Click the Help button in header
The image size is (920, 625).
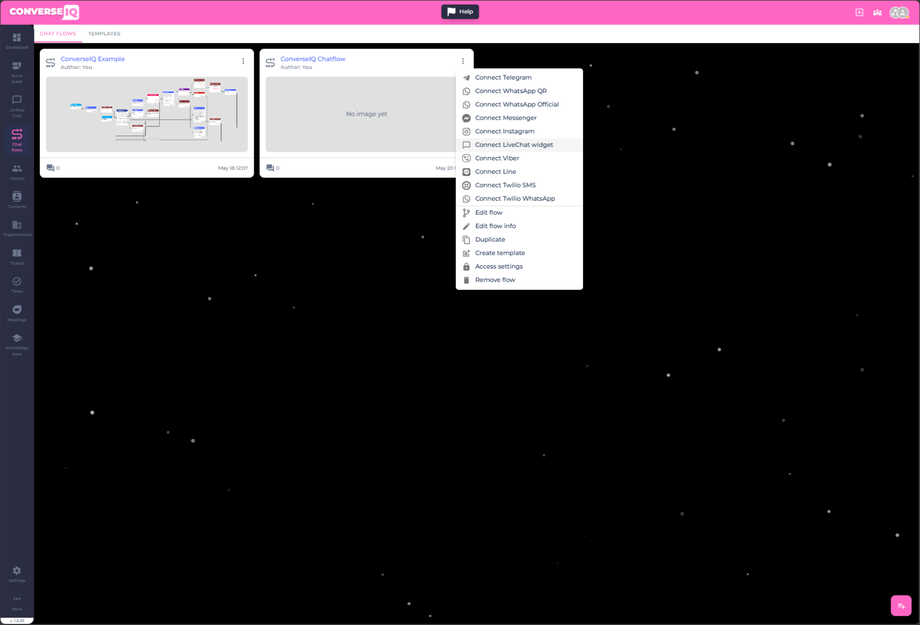[460, 12]
